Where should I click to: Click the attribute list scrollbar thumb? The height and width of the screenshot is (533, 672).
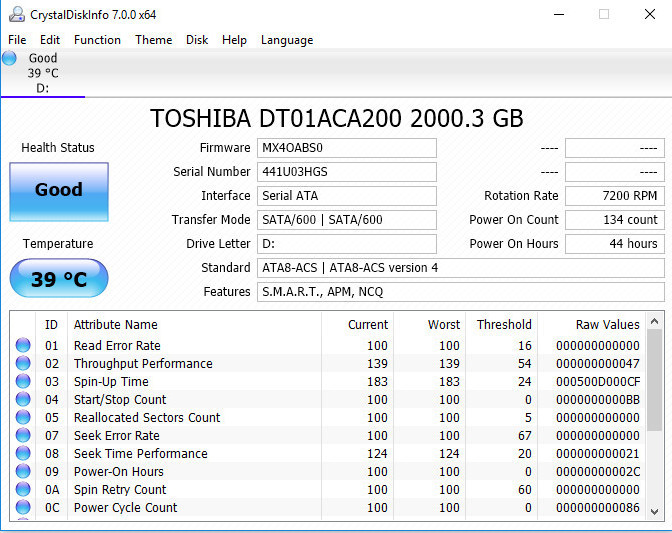pos(654,380)
